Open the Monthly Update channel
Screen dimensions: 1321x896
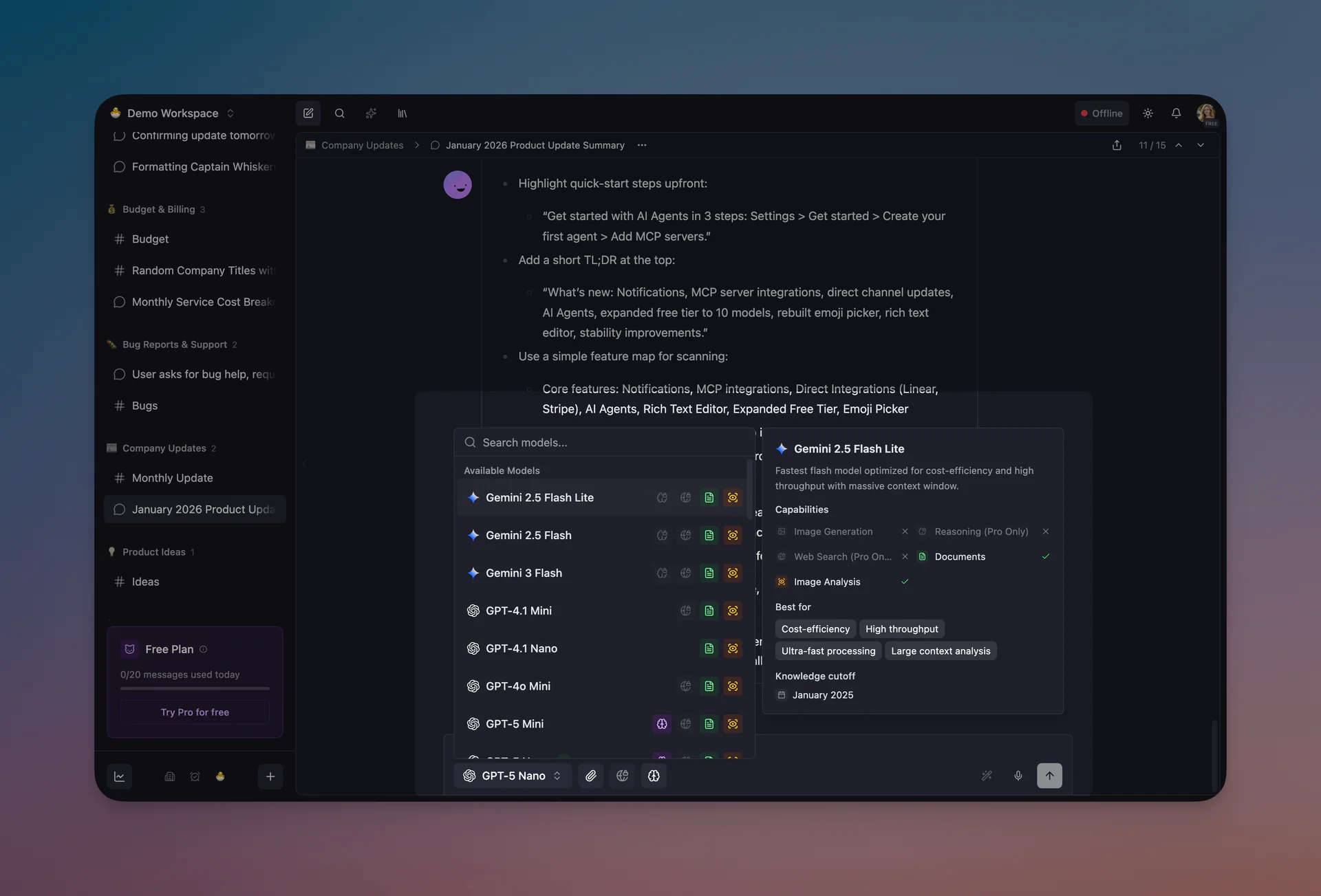click(x=195, y=478)
